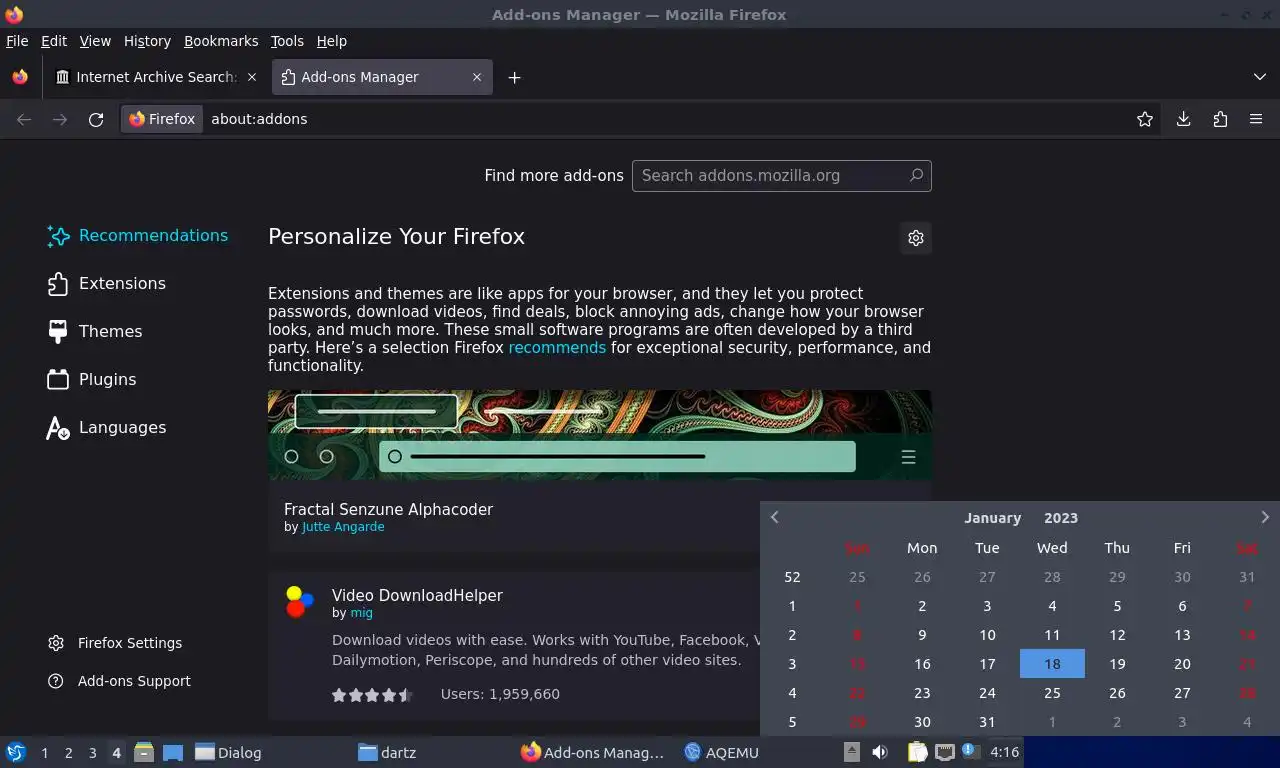Image resolution: width=1280 pixels, height=768 pixels.
Task: Open the Edit menu
Action: (x=54, y=41)
